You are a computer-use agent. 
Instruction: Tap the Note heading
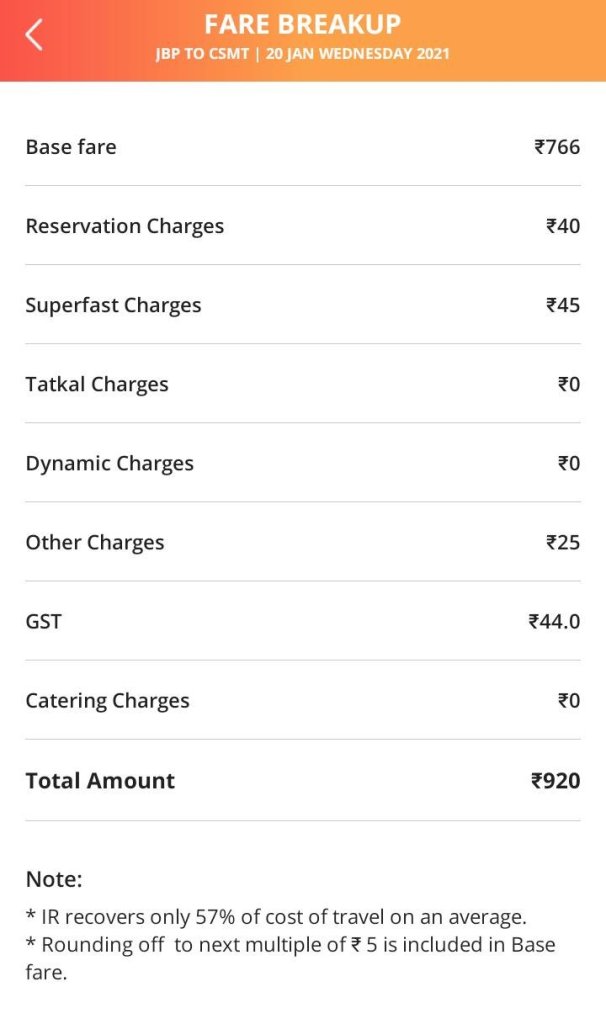(x=54, y=879)
